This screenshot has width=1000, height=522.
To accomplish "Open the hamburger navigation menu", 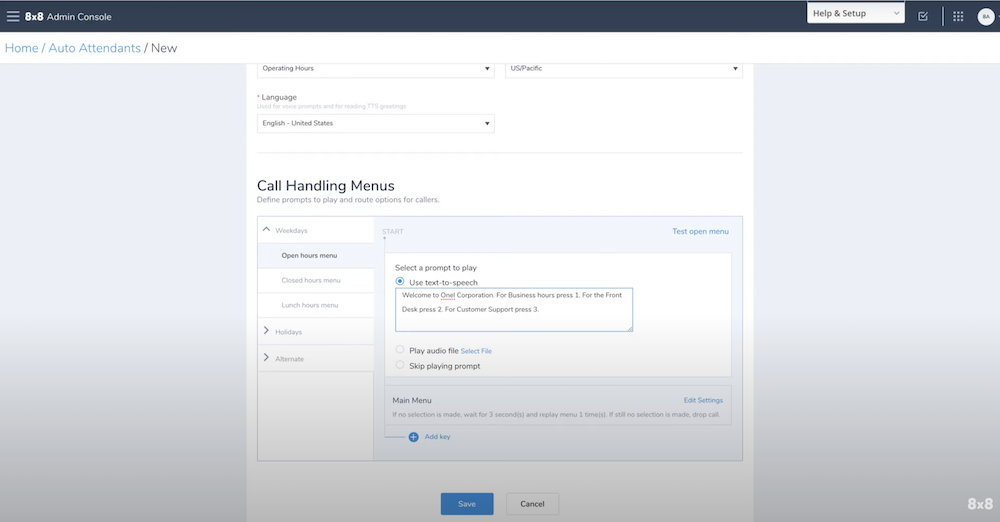I will pos(13,17).
